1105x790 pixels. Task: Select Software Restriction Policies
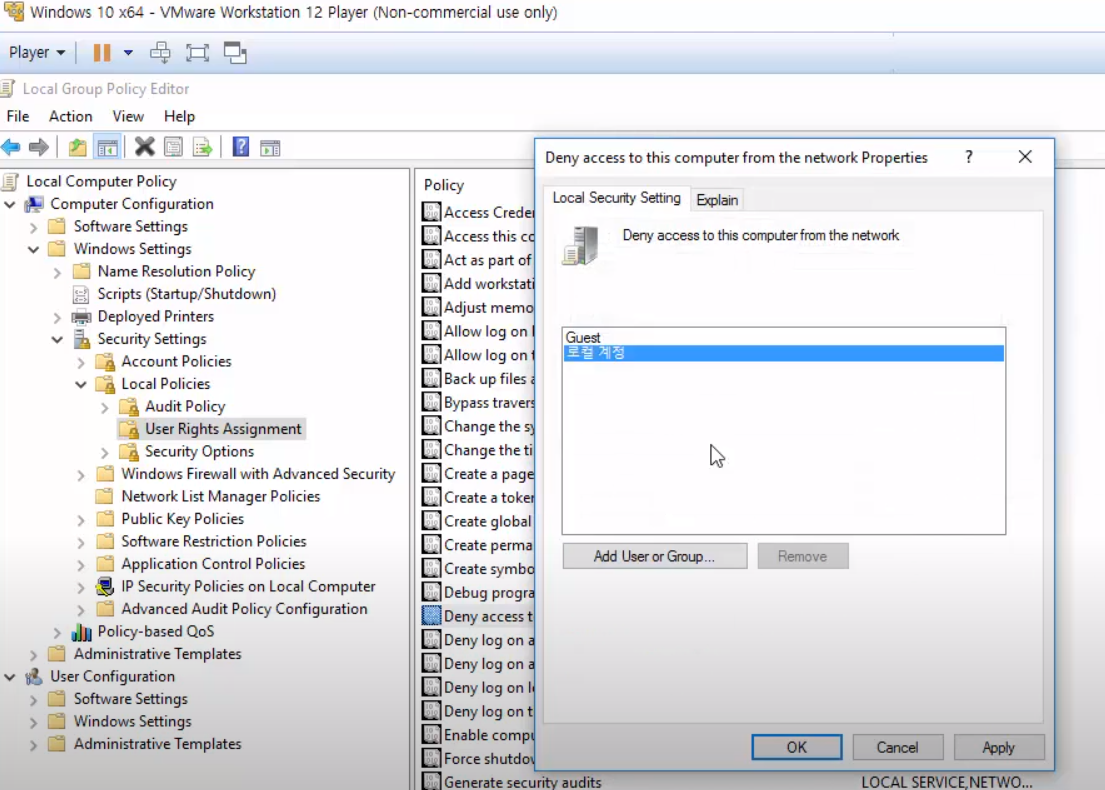pyautogui.click(x=214, y=541)
